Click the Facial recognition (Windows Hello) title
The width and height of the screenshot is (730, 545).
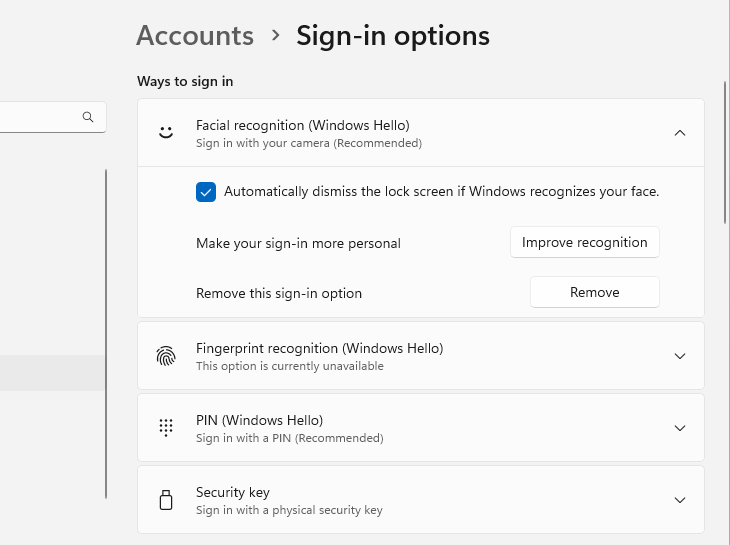[x=302, y=125]
